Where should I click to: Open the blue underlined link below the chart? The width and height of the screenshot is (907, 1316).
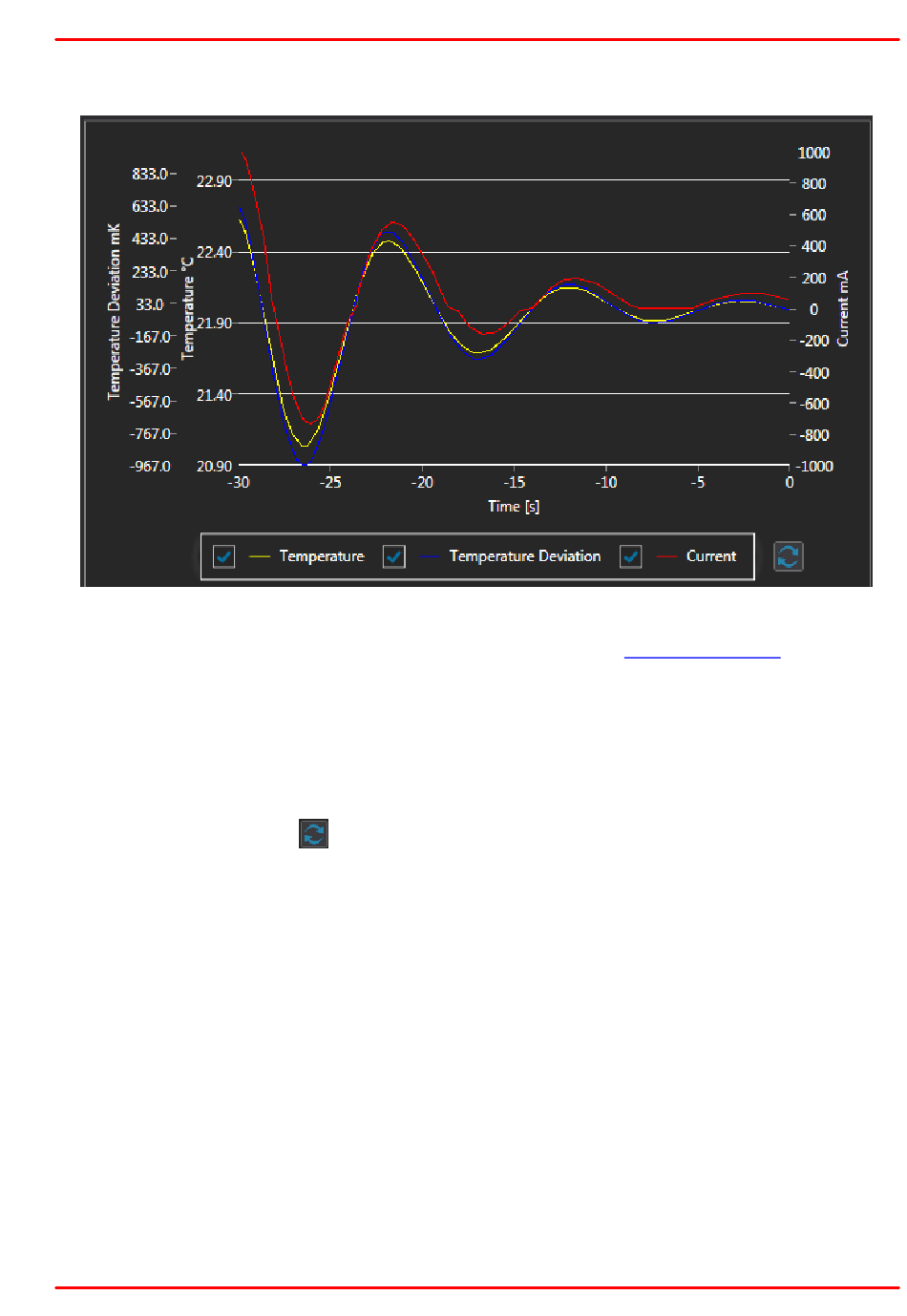702,657
